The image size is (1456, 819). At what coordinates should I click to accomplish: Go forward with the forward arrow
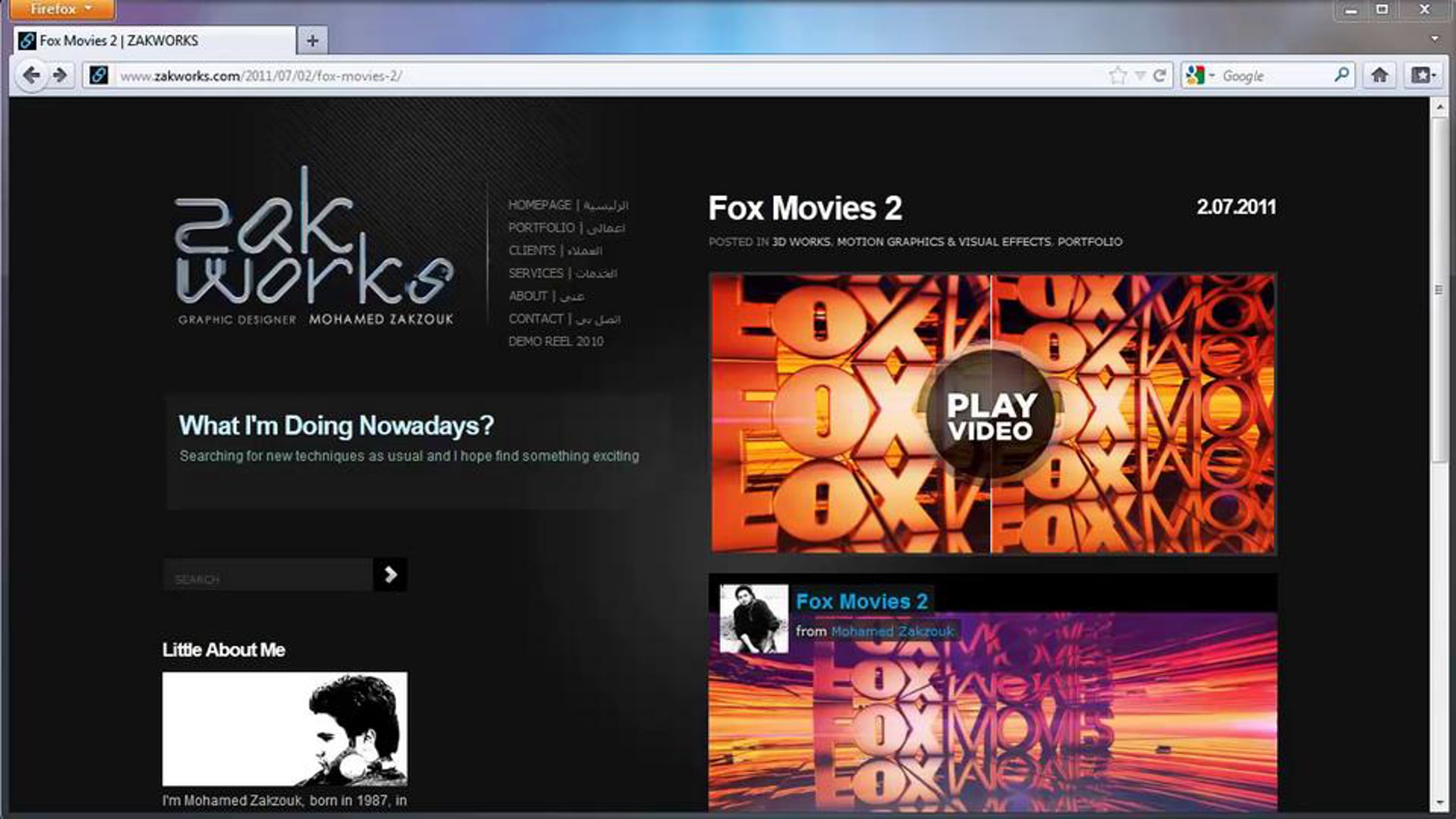pyautogui.click(x=60, y=76)
